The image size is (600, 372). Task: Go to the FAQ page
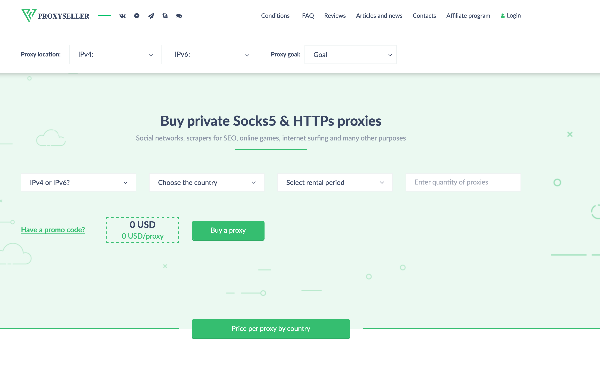pos(308,16)
